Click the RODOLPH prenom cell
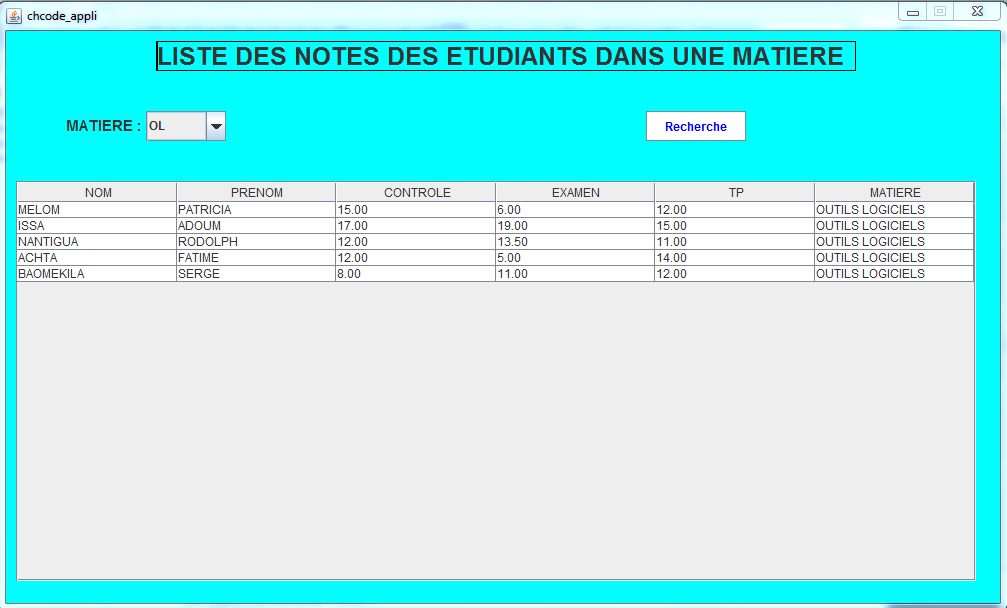 pos(256,242)
